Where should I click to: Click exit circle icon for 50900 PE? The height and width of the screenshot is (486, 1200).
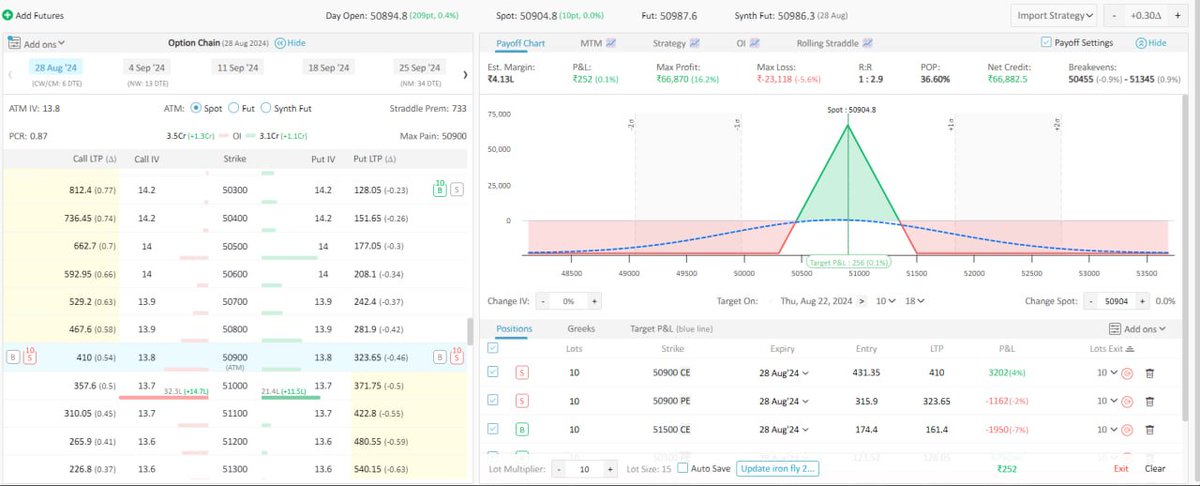tap(1127, 401)
